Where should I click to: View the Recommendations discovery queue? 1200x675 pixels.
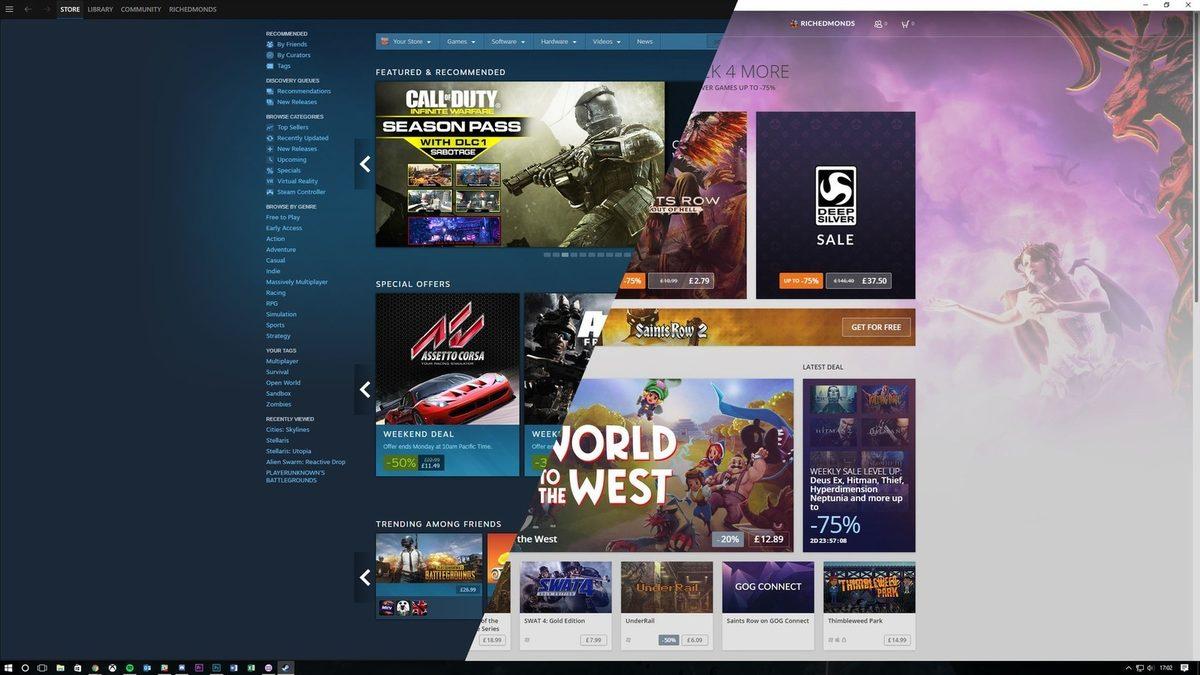coord(300,91)
